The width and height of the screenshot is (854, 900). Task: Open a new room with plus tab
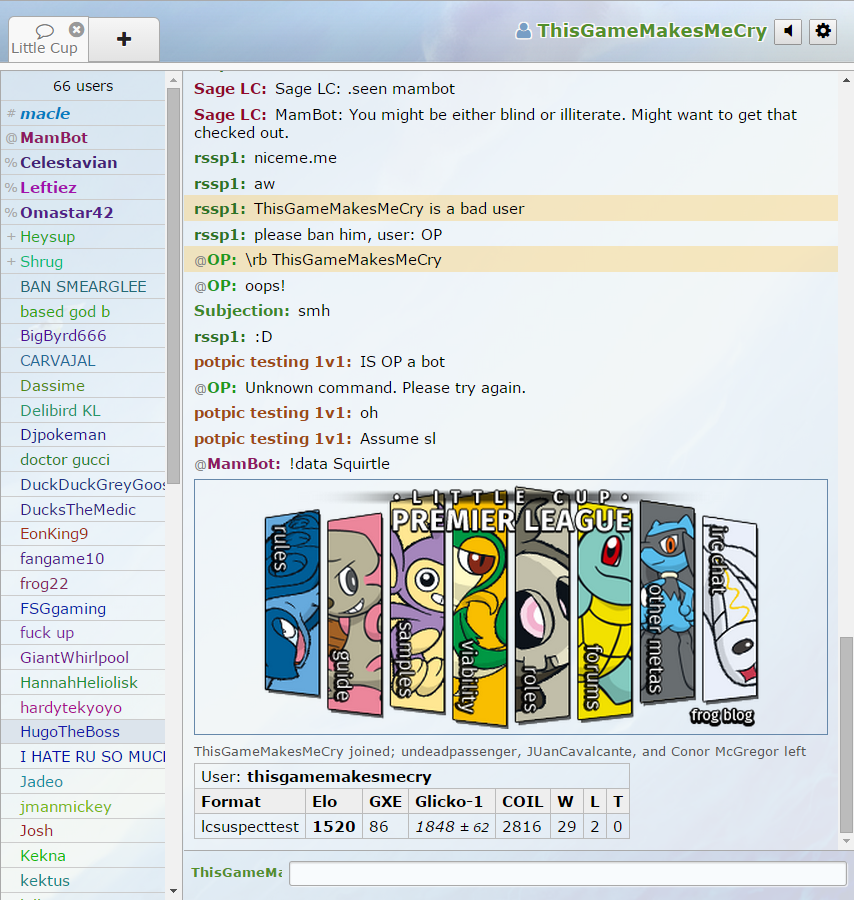pos(124,40)
